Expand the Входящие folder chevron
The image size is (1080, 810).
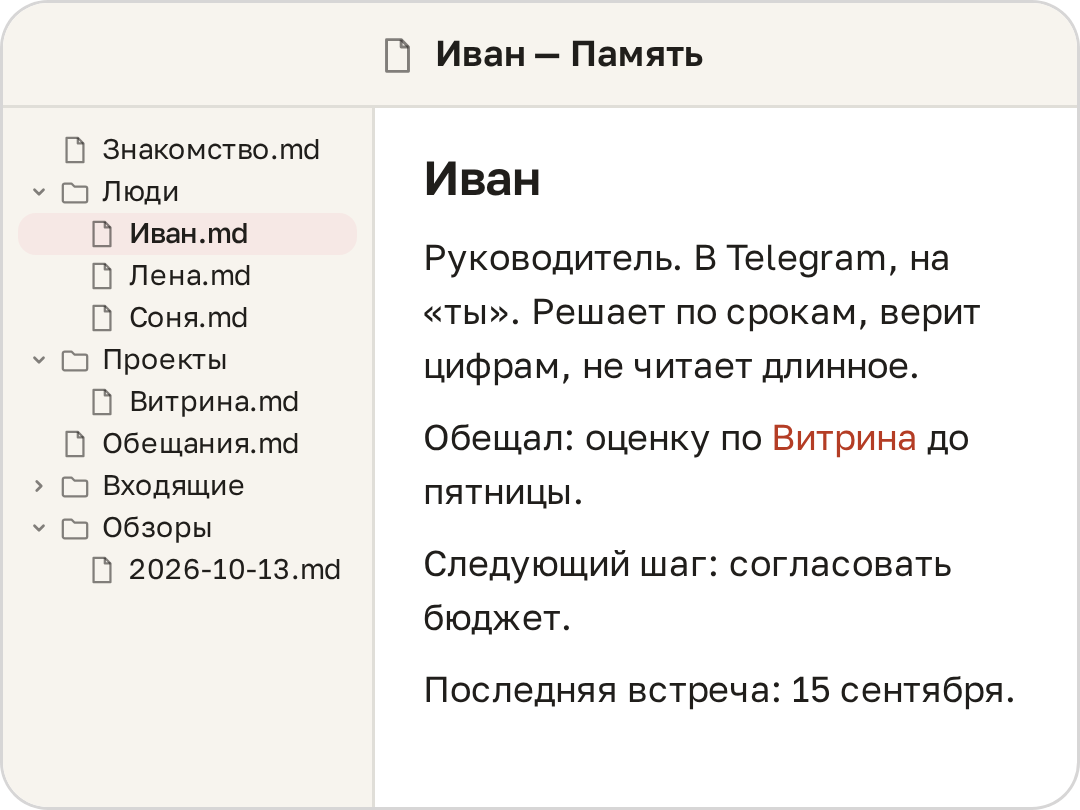click(x=39, y=486)
